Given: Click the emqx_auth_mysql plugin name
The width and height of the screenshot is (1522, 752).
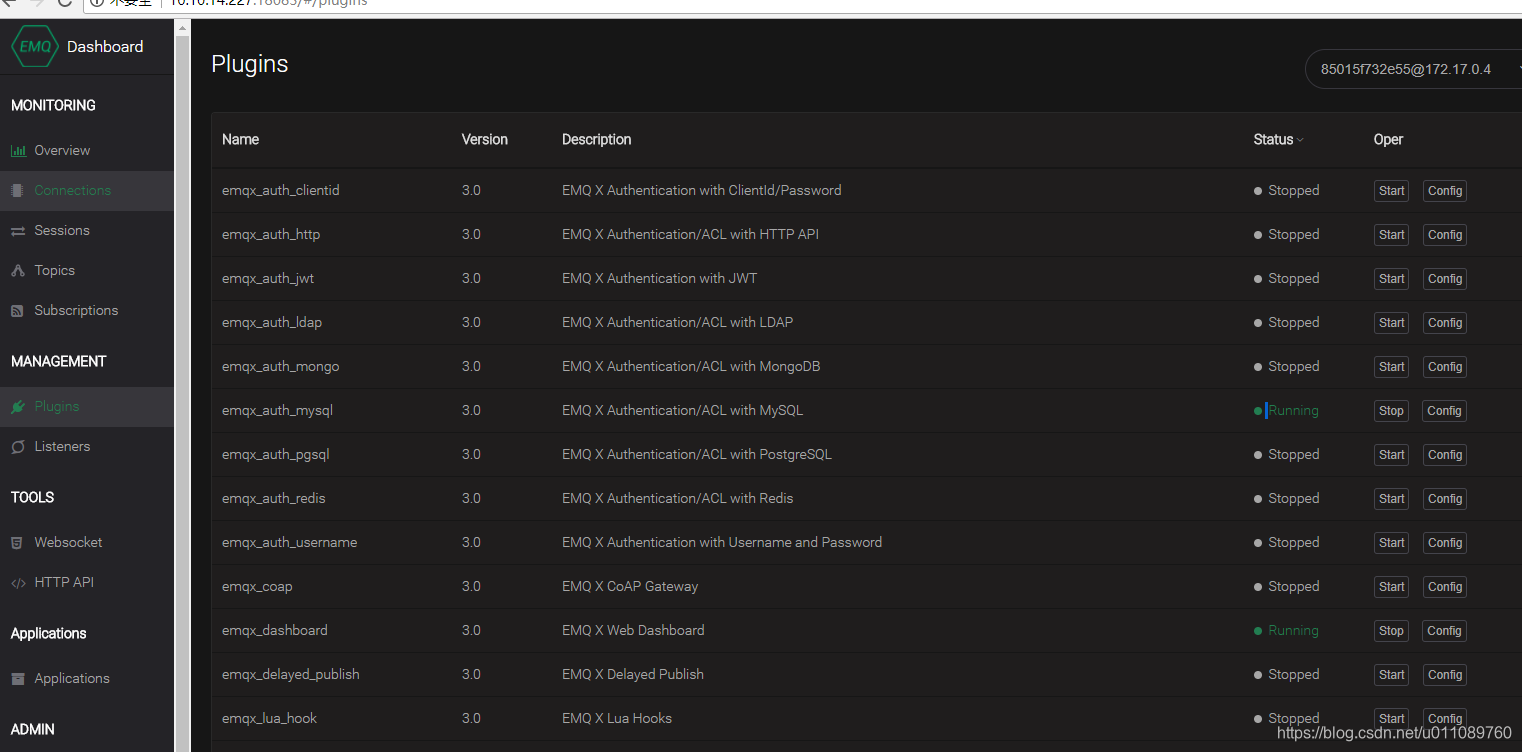Looking at the screenshot, I should tap(277, 410).
